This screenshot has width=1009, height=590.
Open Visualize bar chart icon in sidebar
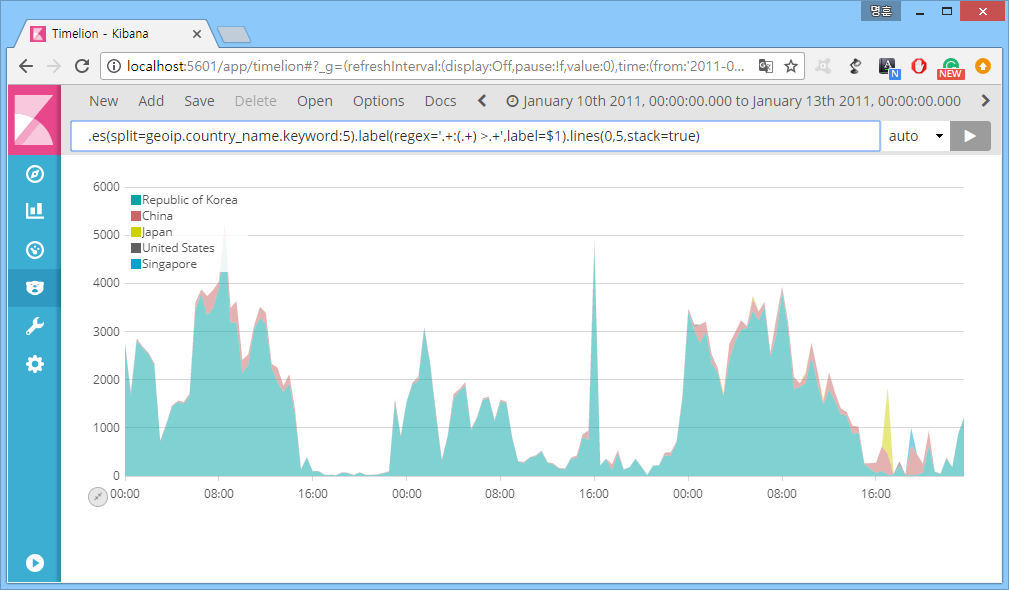click(35, 211)
